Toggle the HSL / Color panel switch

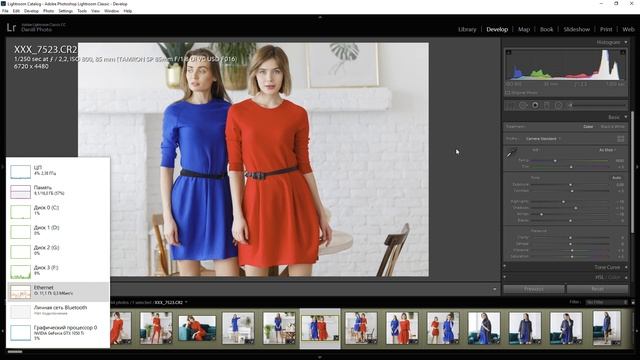tap(505, 277)
